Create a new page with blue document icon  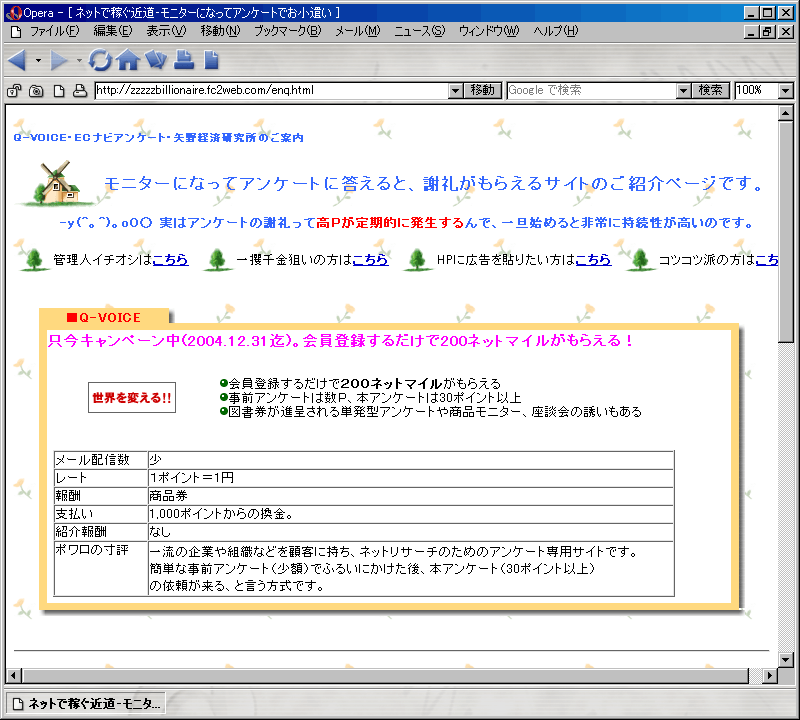tap(211, 60)
